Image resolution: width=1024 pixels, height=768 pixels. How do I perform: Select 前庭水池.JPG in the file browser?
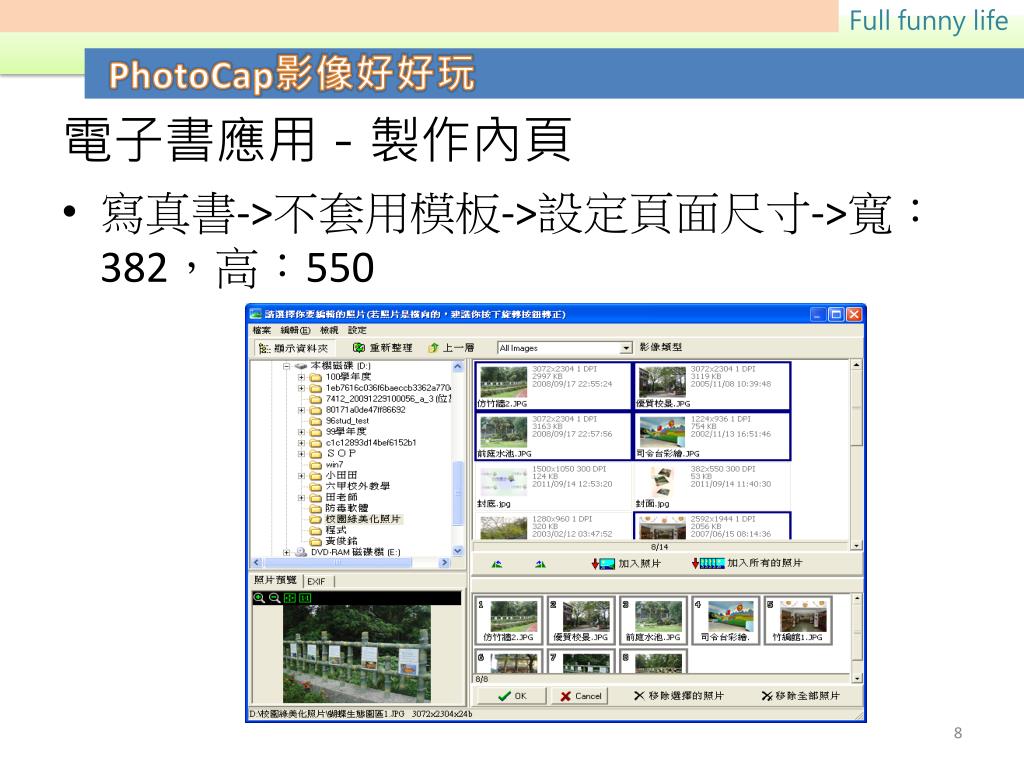[x=553, y=436]
